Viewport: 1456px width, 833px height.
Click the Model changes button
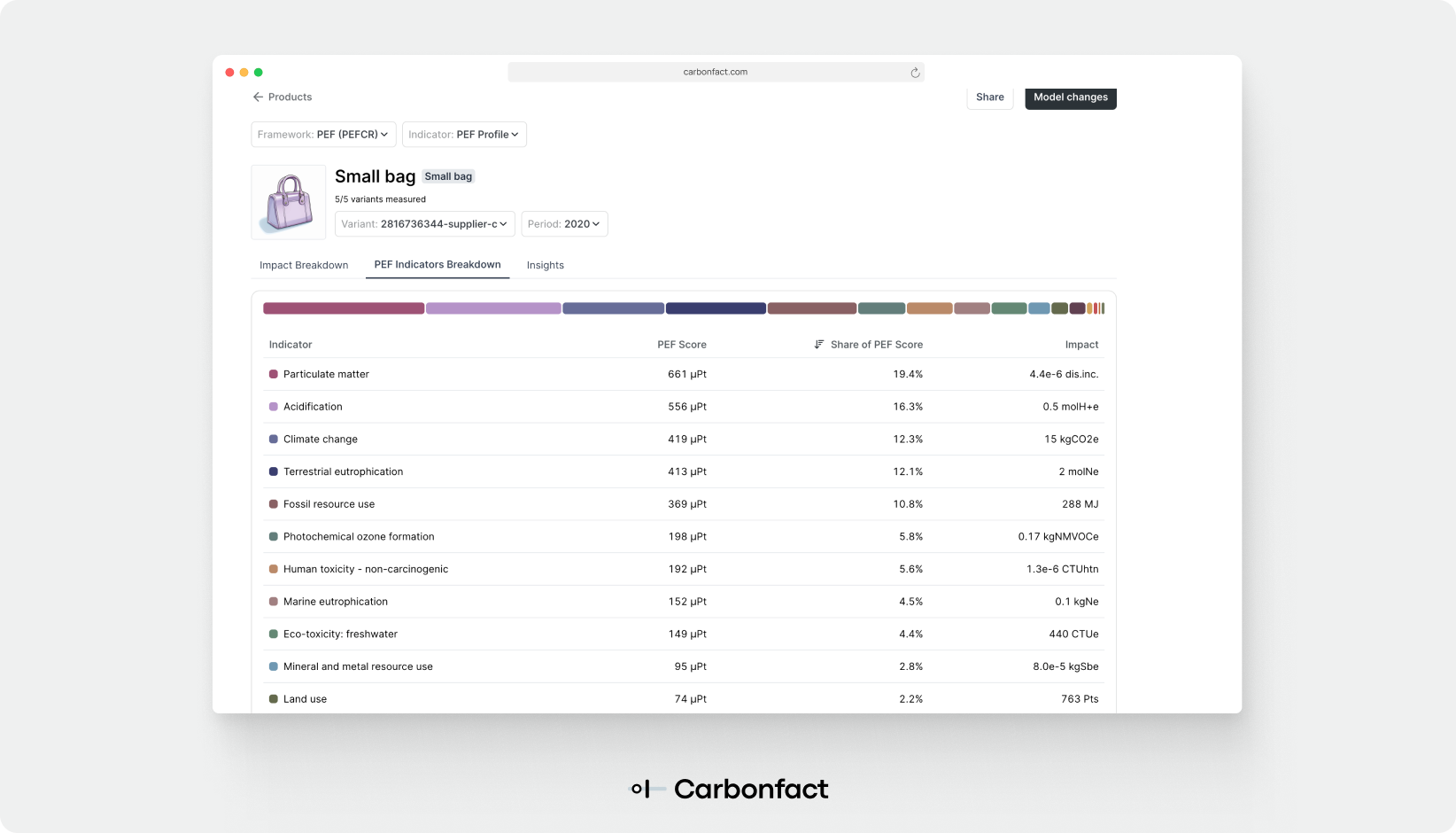[x=1070, y=97]
